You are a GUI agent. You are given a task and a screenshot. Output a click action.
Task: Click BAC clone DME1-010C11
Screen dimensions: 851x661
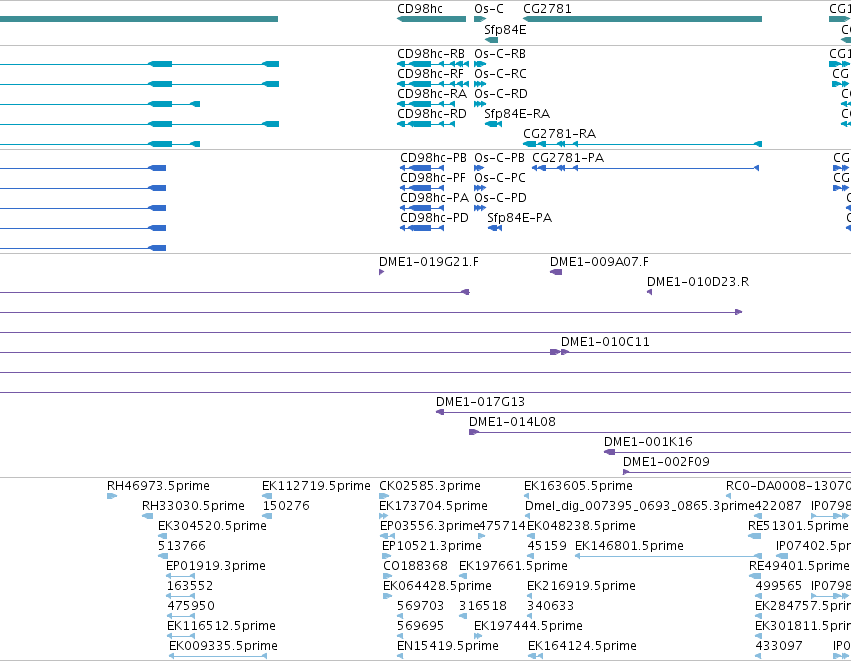click(605, 342)
